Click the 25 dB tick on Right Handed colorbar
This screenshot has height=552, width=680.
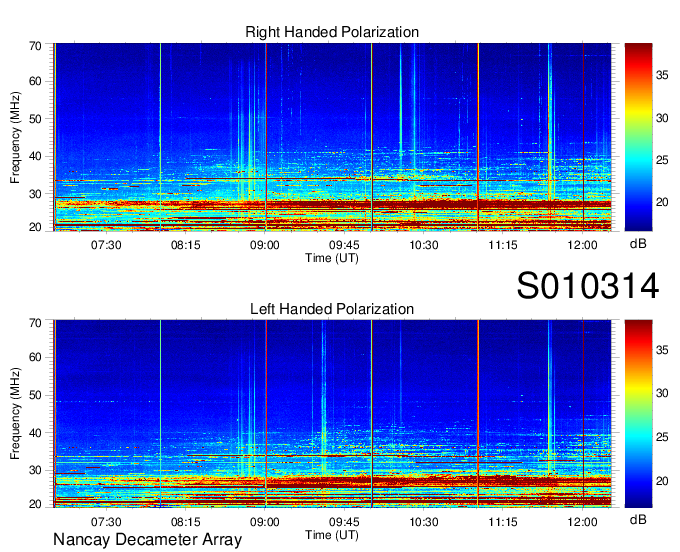point(662,160)
